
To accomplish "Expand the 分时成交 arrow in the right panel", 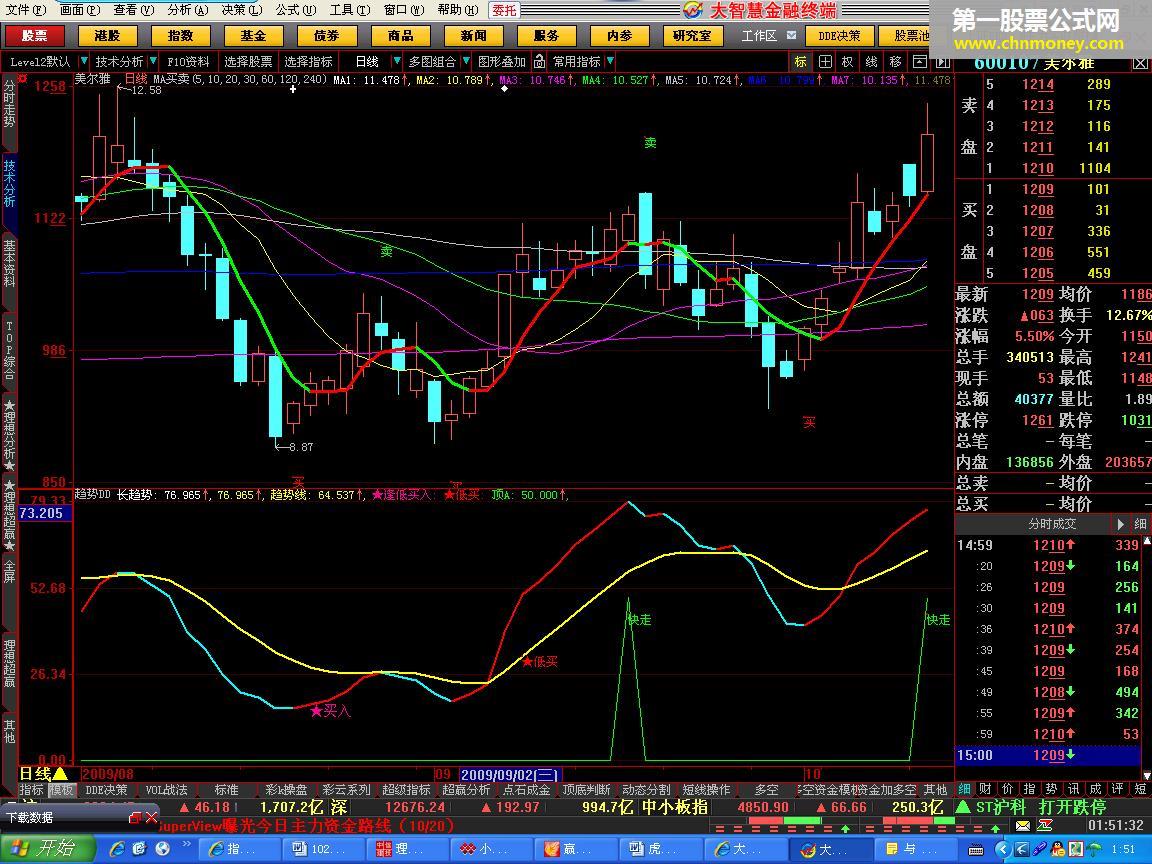I will [x=1120, y=524].
